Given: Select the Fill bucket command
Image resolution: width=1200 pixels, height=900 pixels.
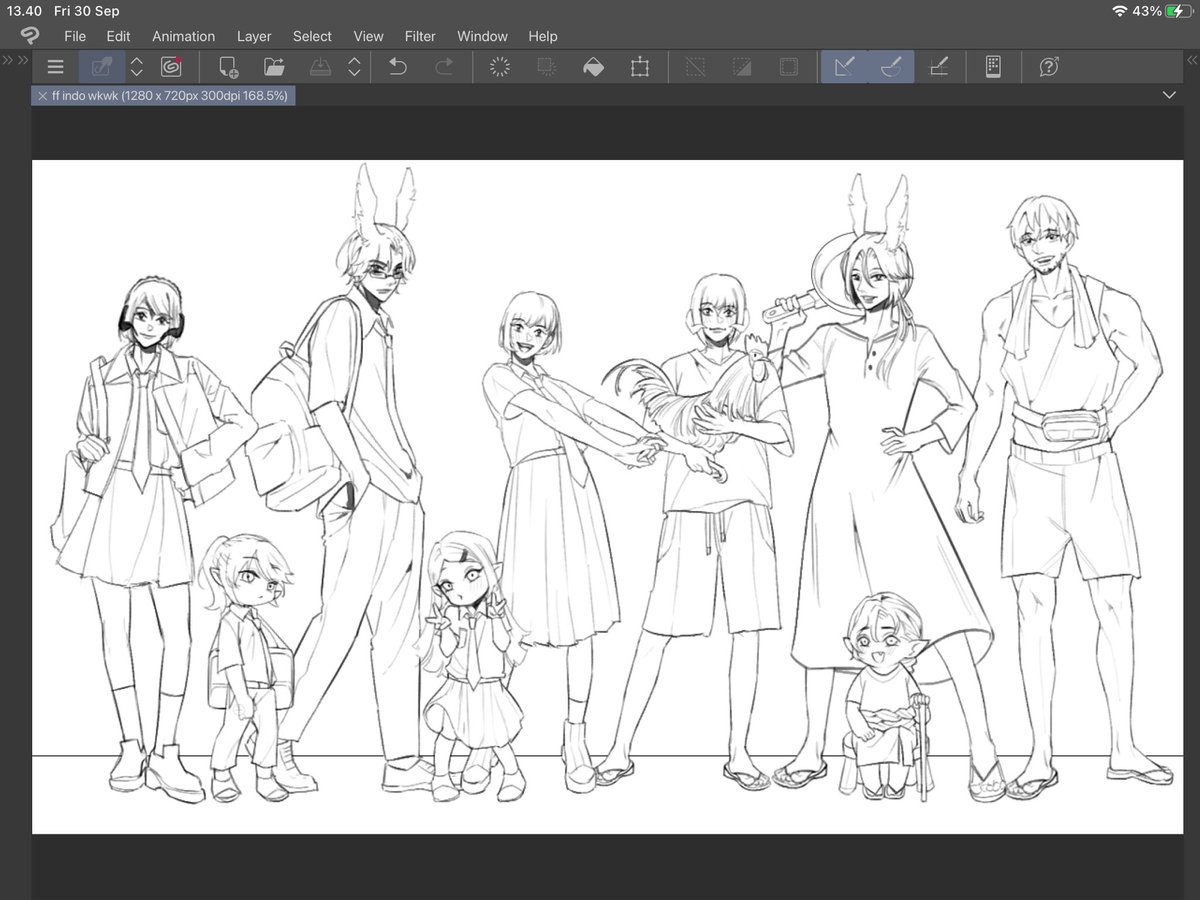Looking at the screenshot, I should (593, 67).
